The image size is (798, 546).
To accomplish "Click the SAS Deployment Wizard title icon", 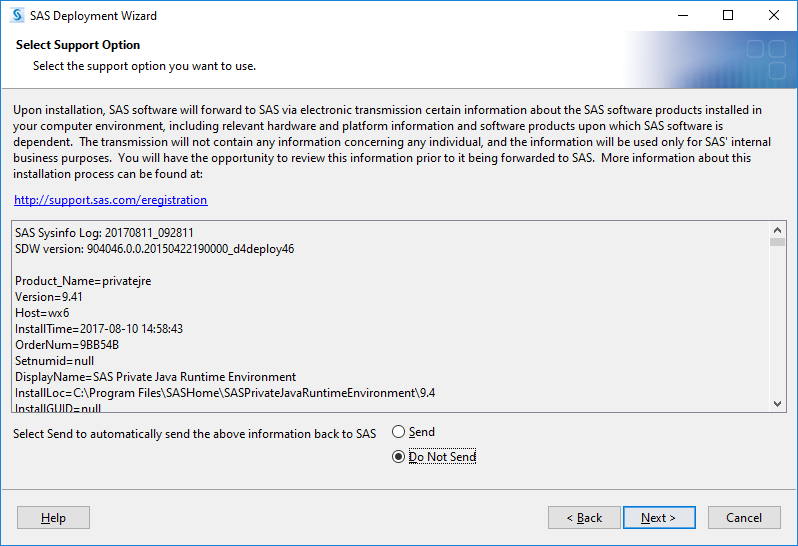I will (17, 15).
